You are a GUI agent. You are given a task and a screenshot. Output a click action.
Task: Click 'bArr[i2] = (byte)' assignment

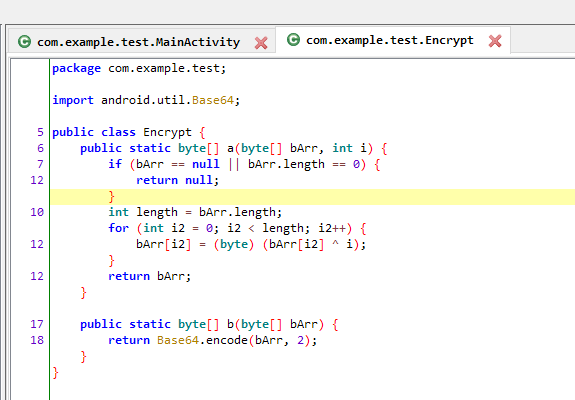click(195, 244)
